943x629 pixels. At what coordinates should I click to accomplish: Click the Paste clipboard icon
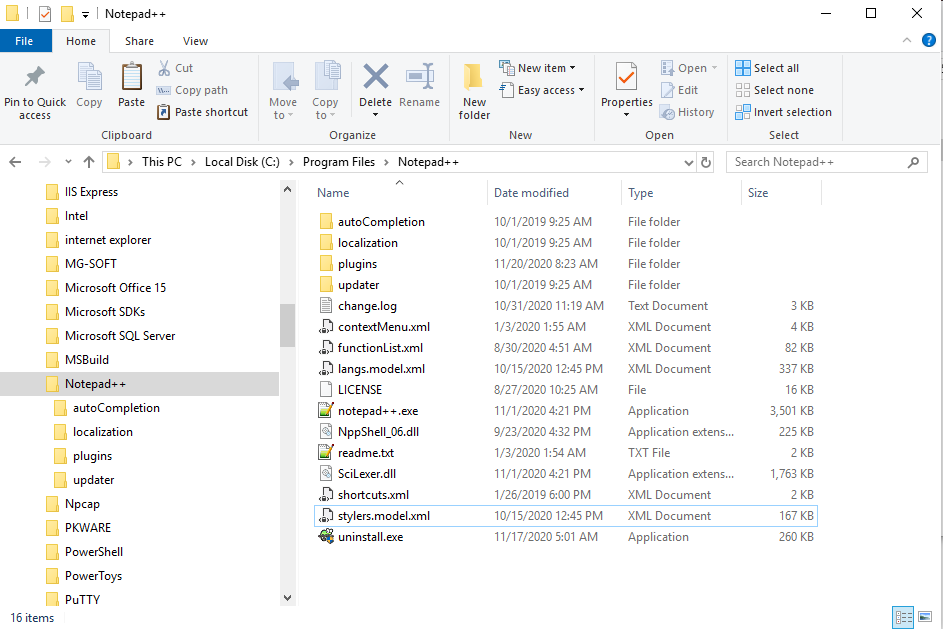coord(131,77)
